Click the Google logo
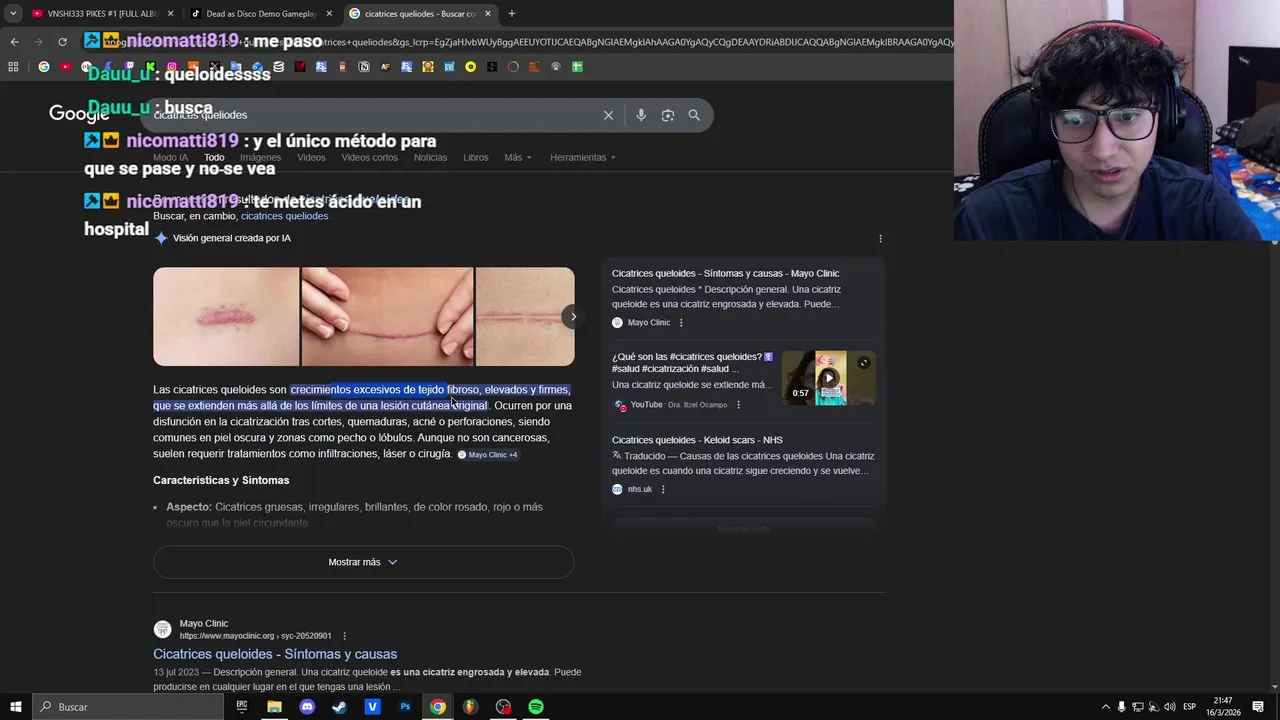1280x720 pixels. pyautogui.click(x=79, y=114)
